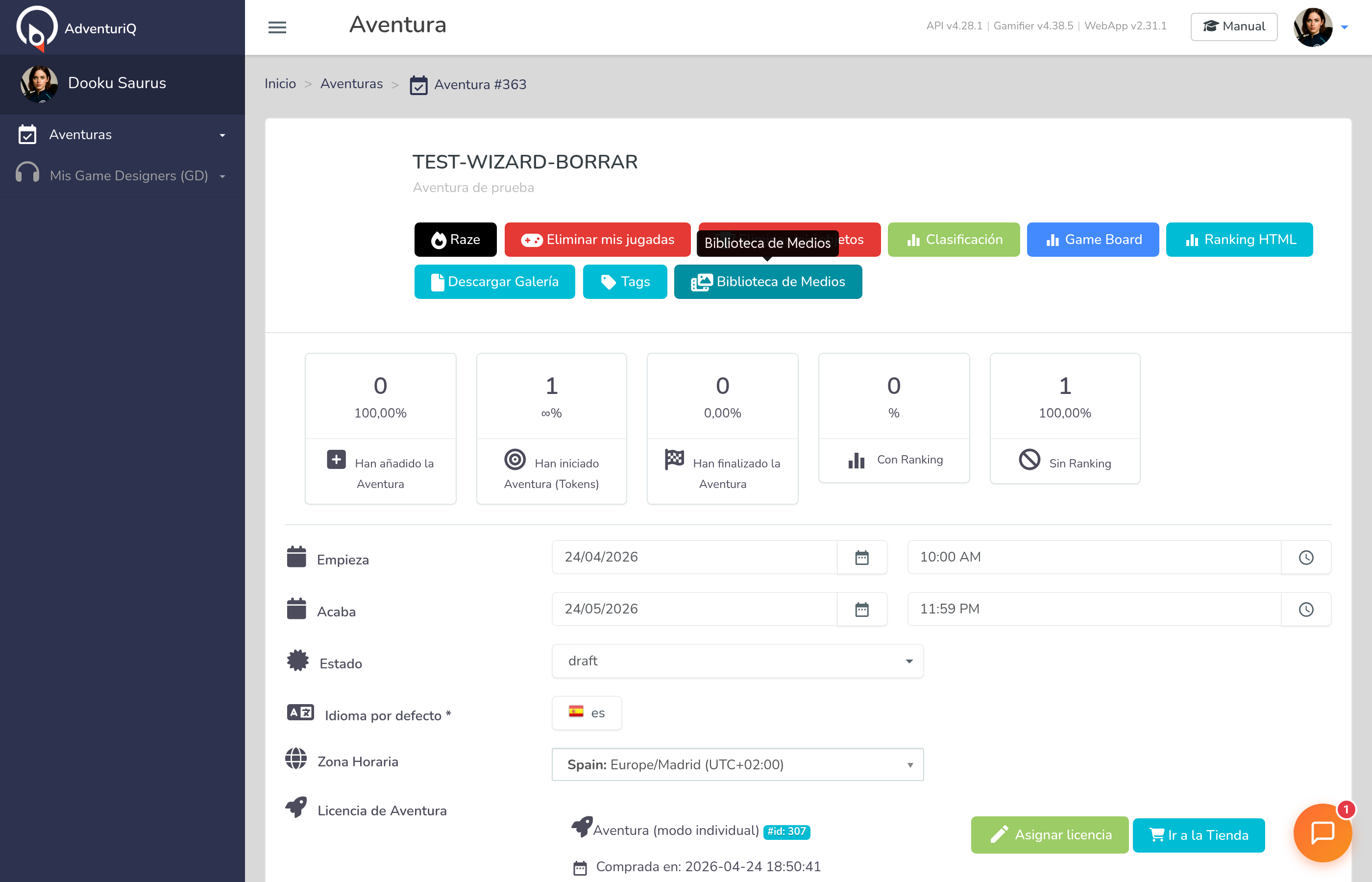Open the hamburger menu icon
The height and width of the screenshot is (882, 1372).
(x=277, y=27)
